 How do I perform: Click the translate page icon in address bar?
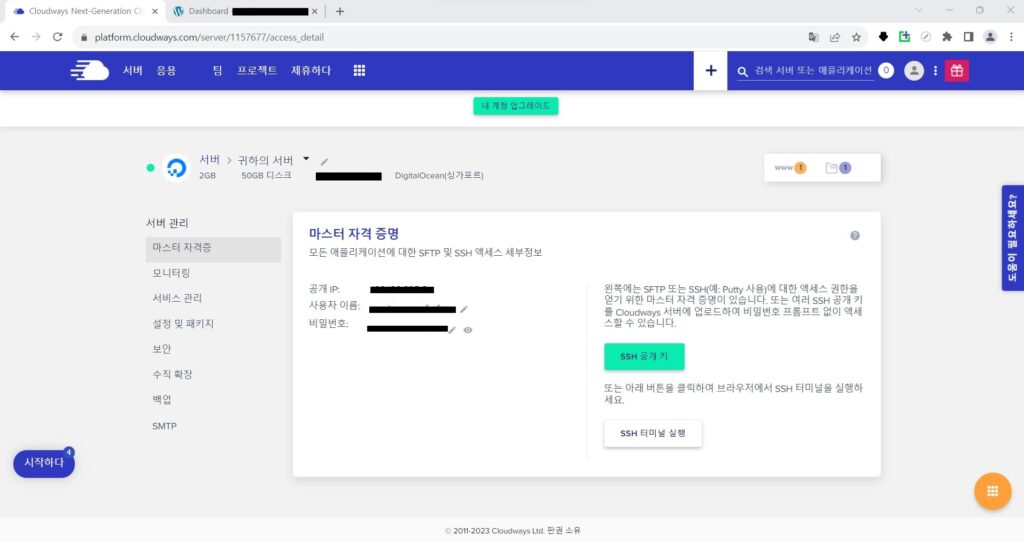[x=813, y=37]
